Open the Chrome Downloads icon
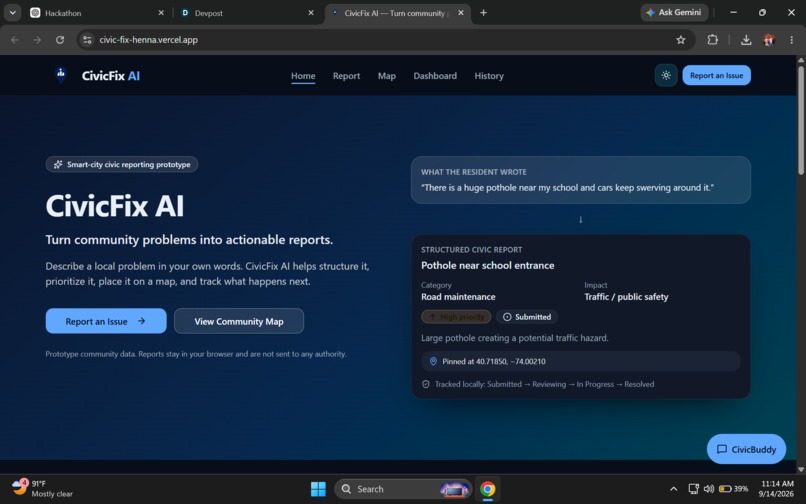 [x=746, y=40]
